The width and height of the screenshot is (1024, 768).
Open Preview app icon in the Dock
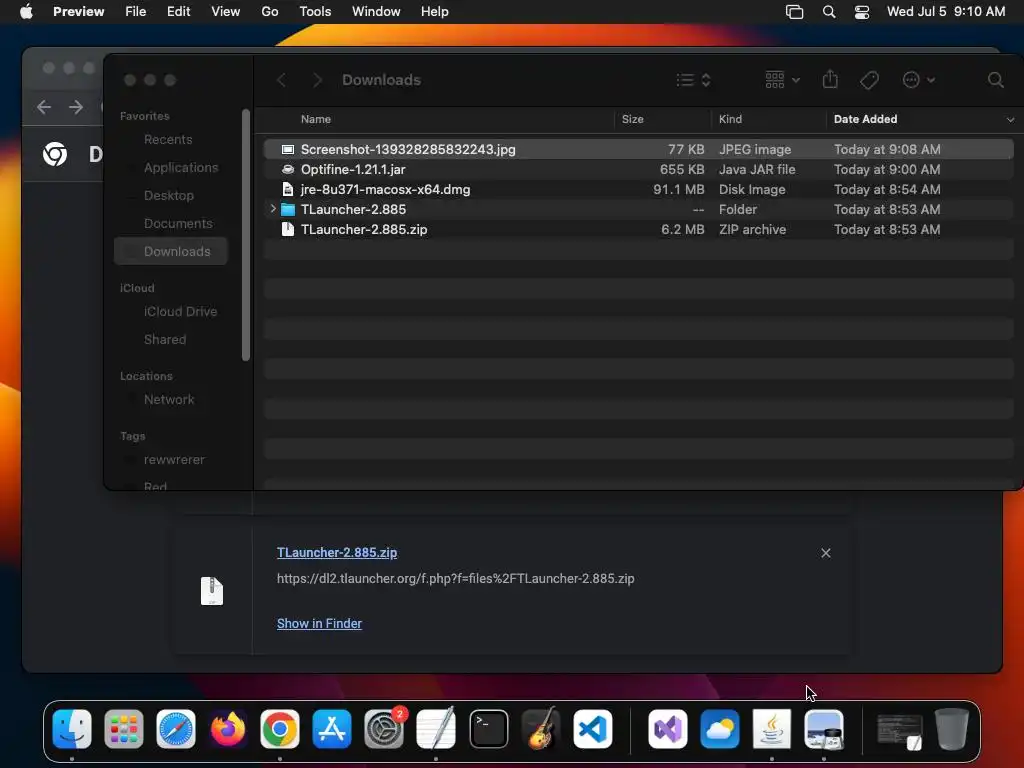[x=824, y=728]
